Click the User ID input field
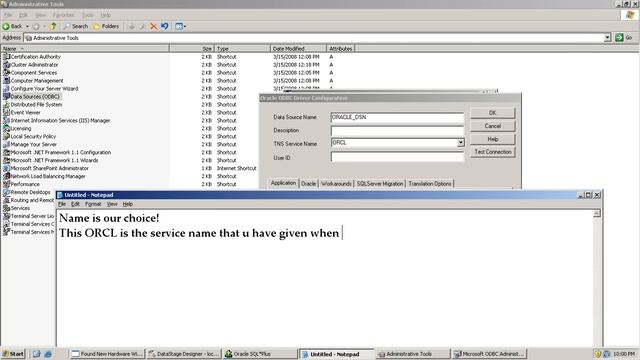The image size is (640, 360). click(397, 157)
